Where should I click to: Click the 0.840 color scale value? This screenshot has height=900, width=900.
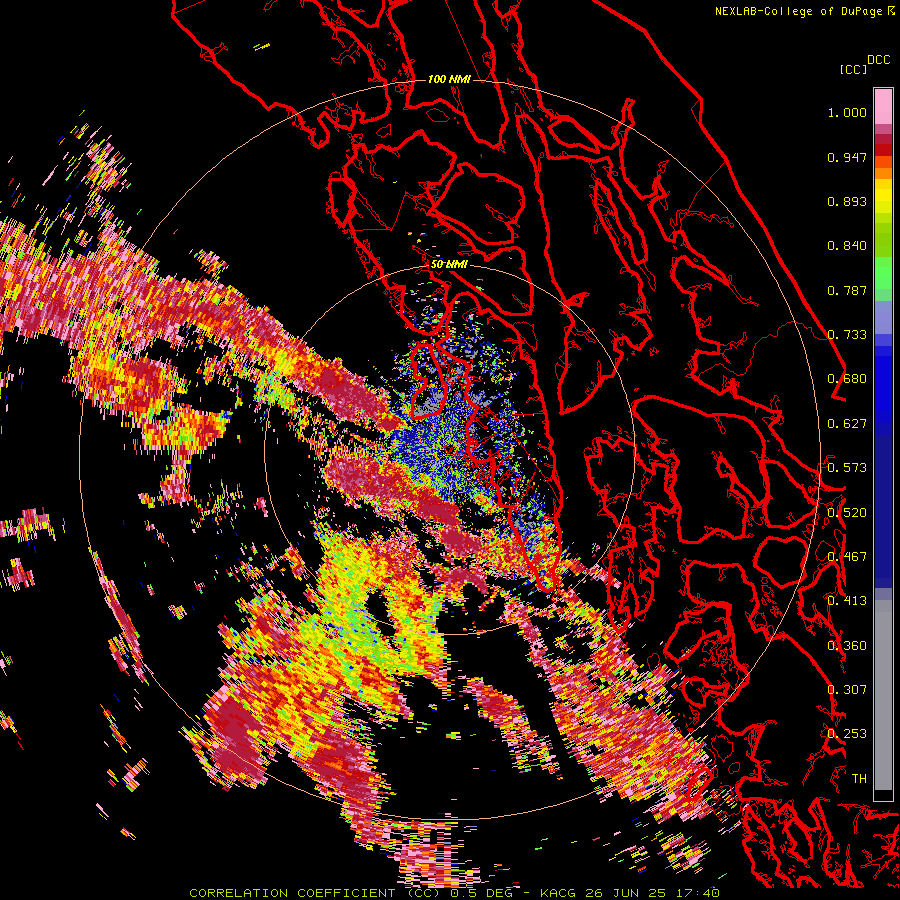[847, 246]
